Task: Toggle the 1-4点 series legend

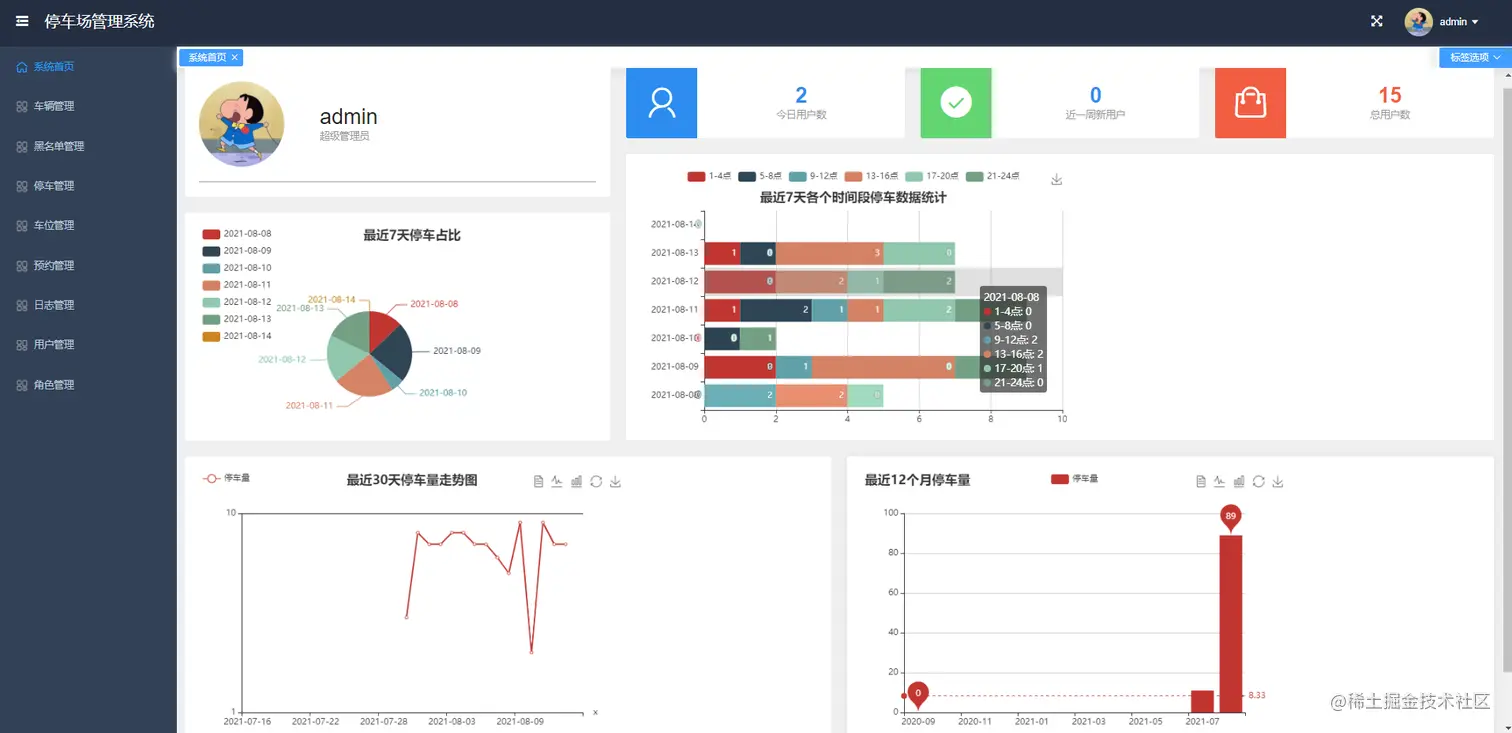Action: (709, 176)
